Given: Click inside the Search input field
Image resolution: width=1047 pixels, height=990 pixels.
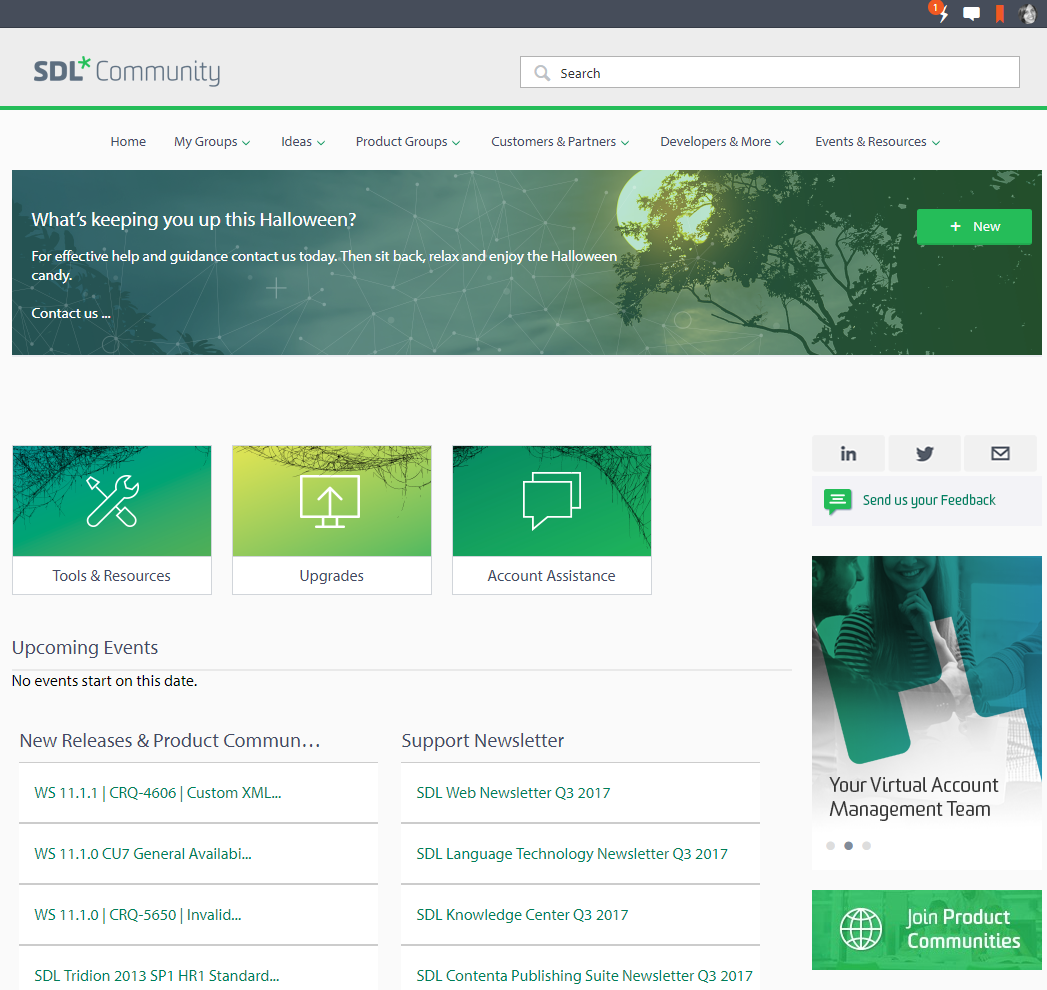Looking at the screenshot, I should (769, 72).
